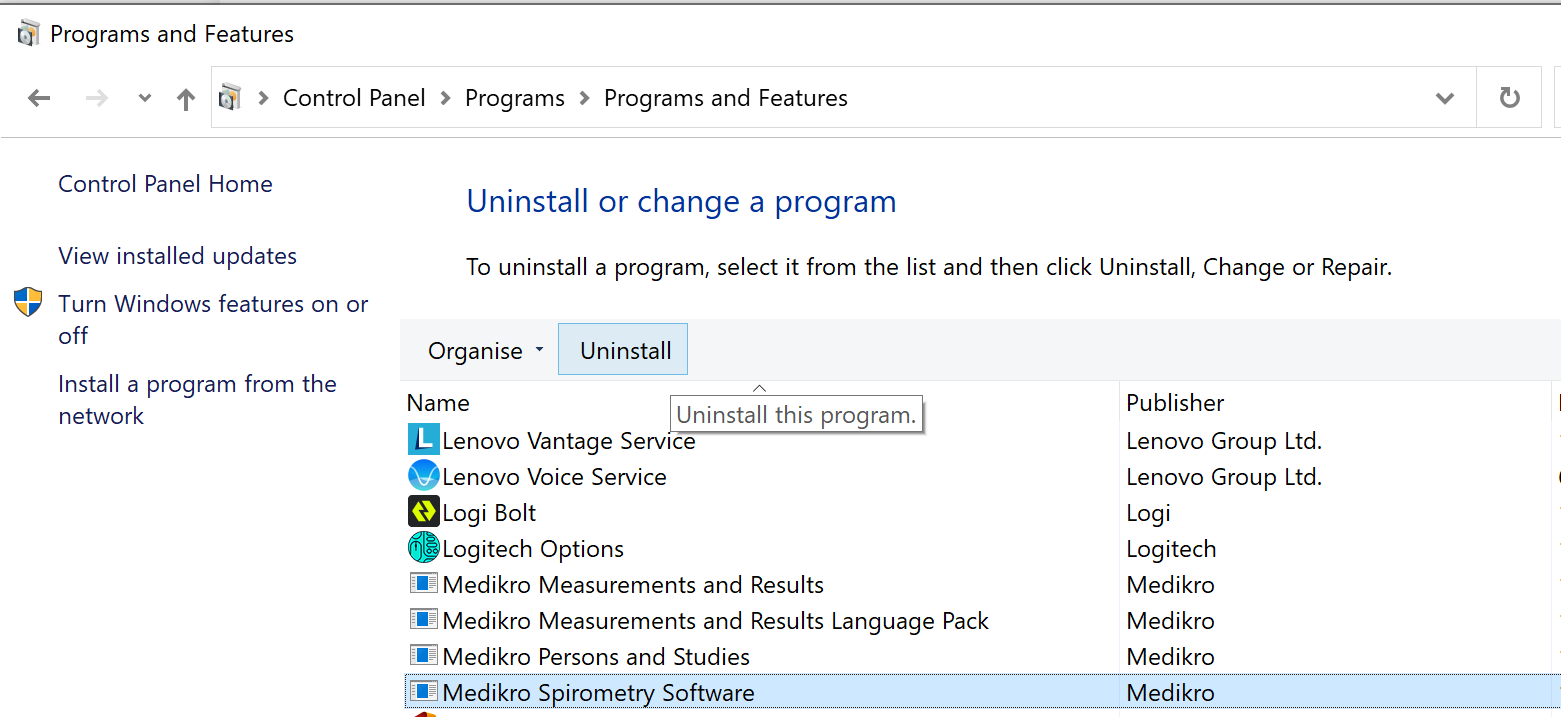Click the Programs breadcrumb item
This screenshot has height=717, width=1561.
[514, 98]
